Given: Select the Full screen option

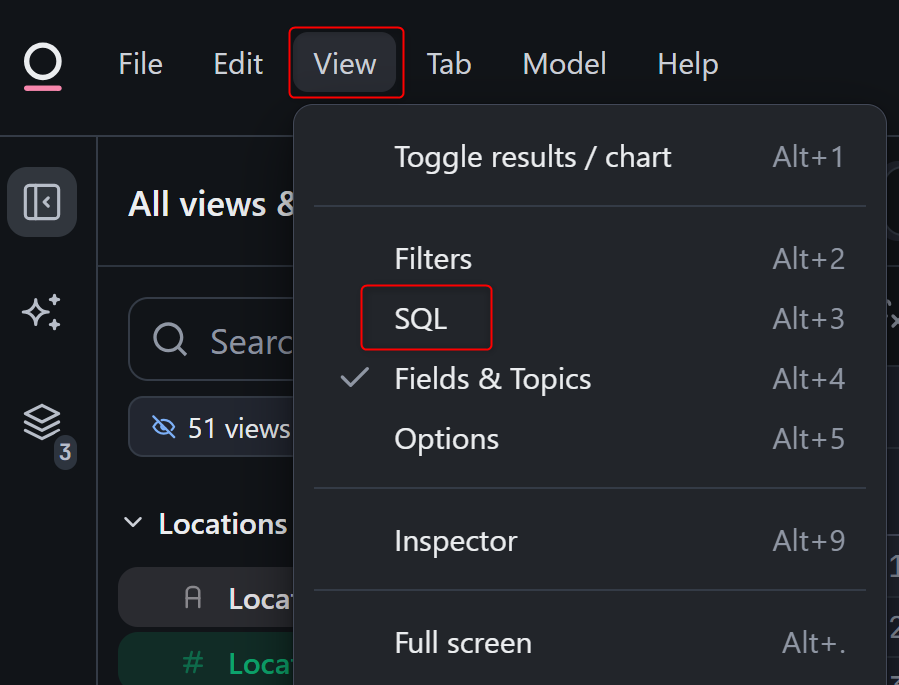Looking at the screenshot, I should click(462, 643).
